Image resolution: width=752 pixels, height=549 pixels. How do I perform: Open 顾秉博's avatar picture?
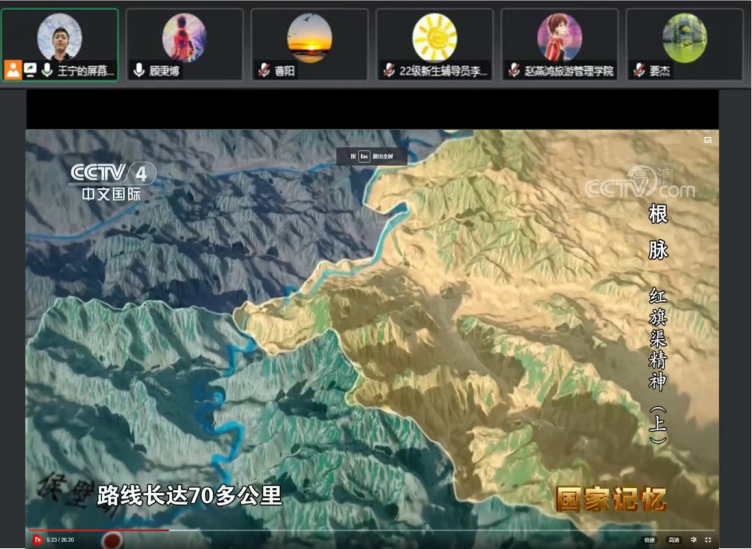pos(185,37)
